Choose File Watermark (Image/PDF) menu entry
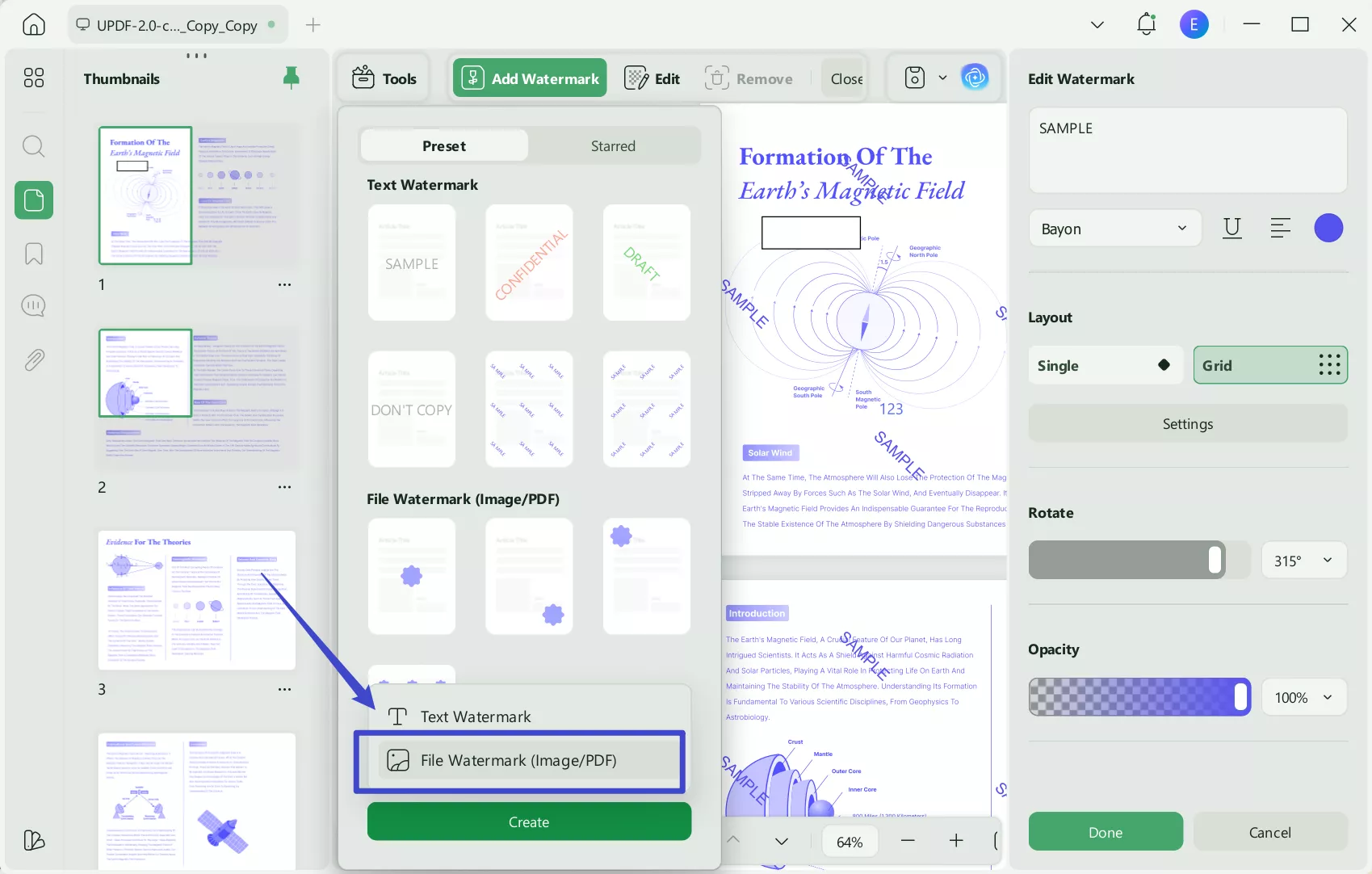 click(530, 760)
